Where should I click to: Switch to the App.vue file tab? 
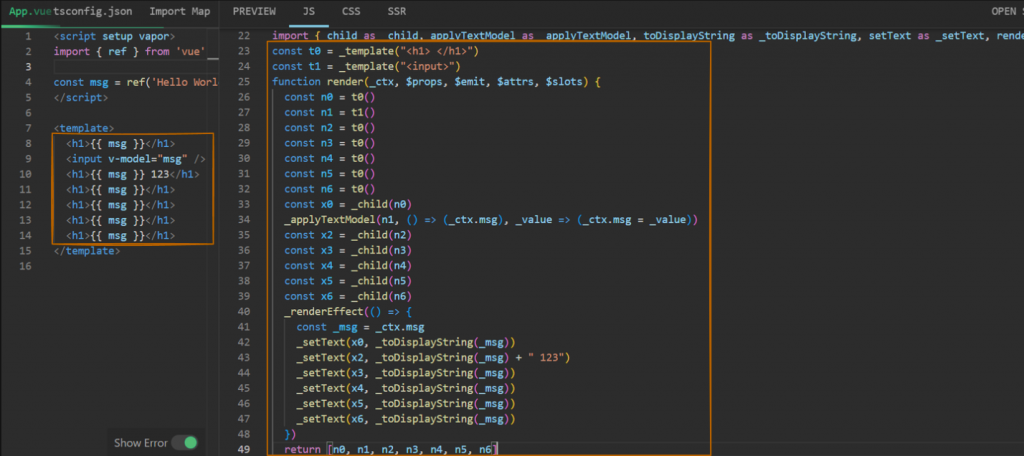(29, 11)
